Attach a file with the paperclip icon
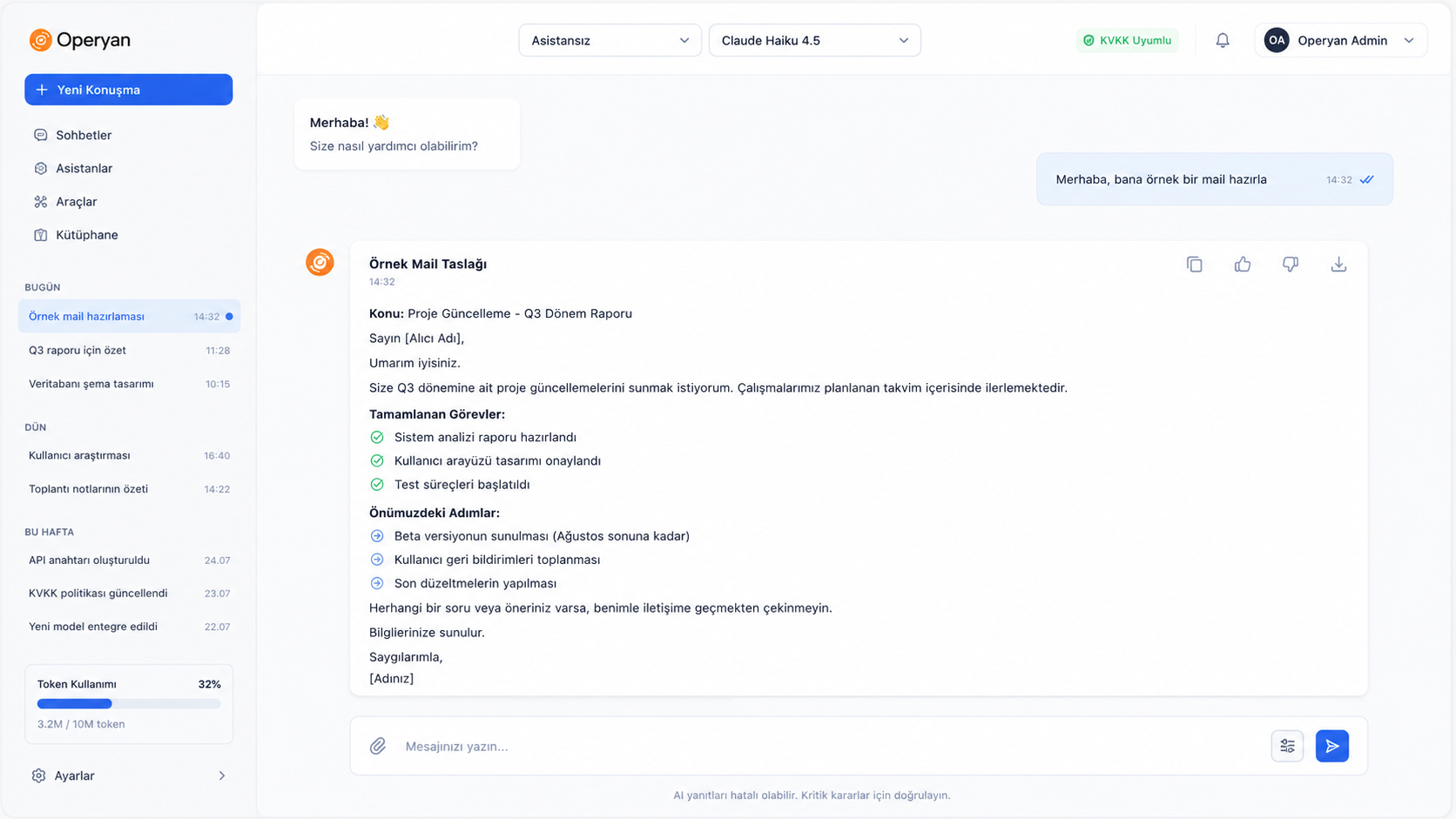 point(378,746)
